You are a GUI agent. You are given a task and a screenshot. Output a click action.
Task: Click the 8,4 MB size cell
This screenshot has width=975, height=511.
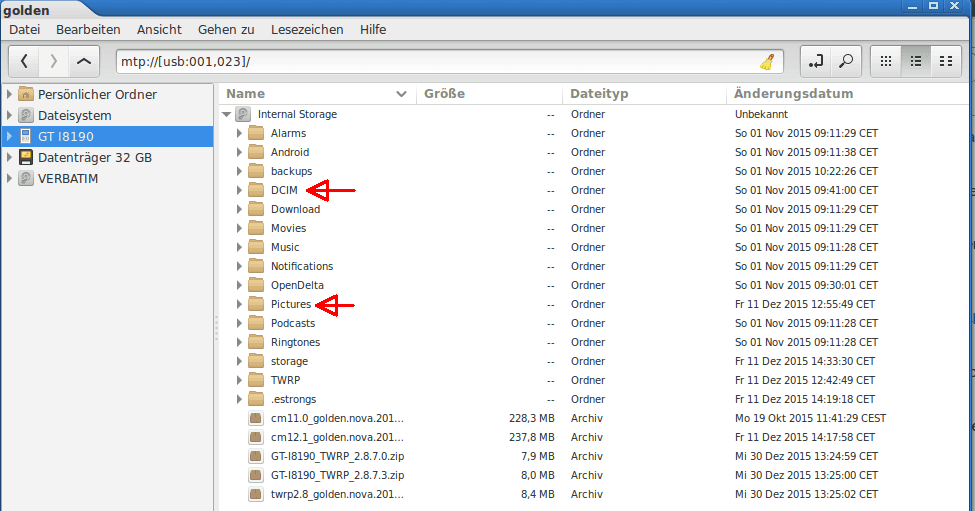coord(538,494)
